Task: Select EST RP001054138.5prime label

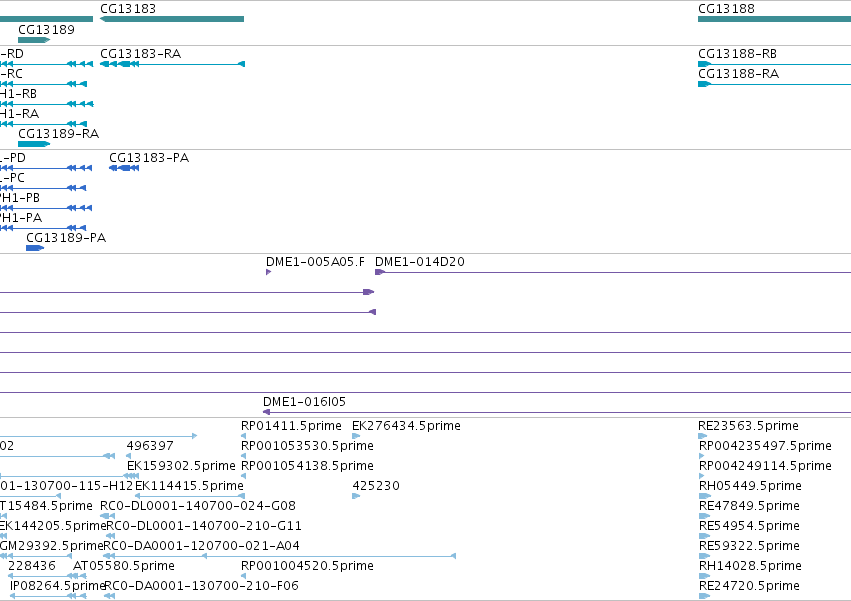Action: [x=307, y=466]
